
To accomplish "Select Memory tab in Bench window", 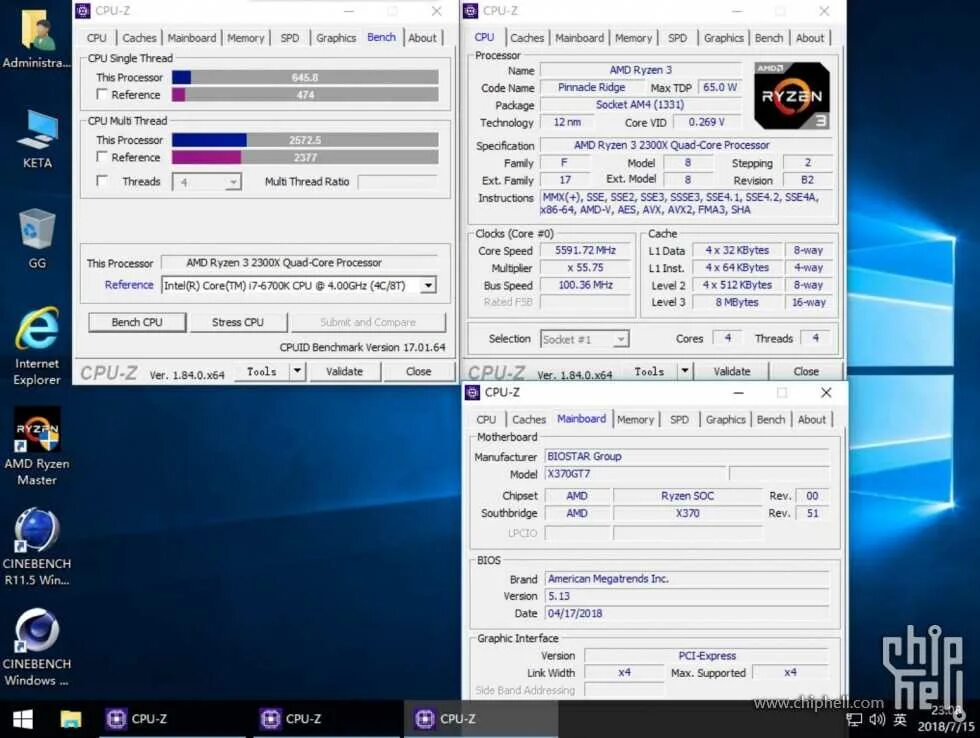I will pos(246,38).
